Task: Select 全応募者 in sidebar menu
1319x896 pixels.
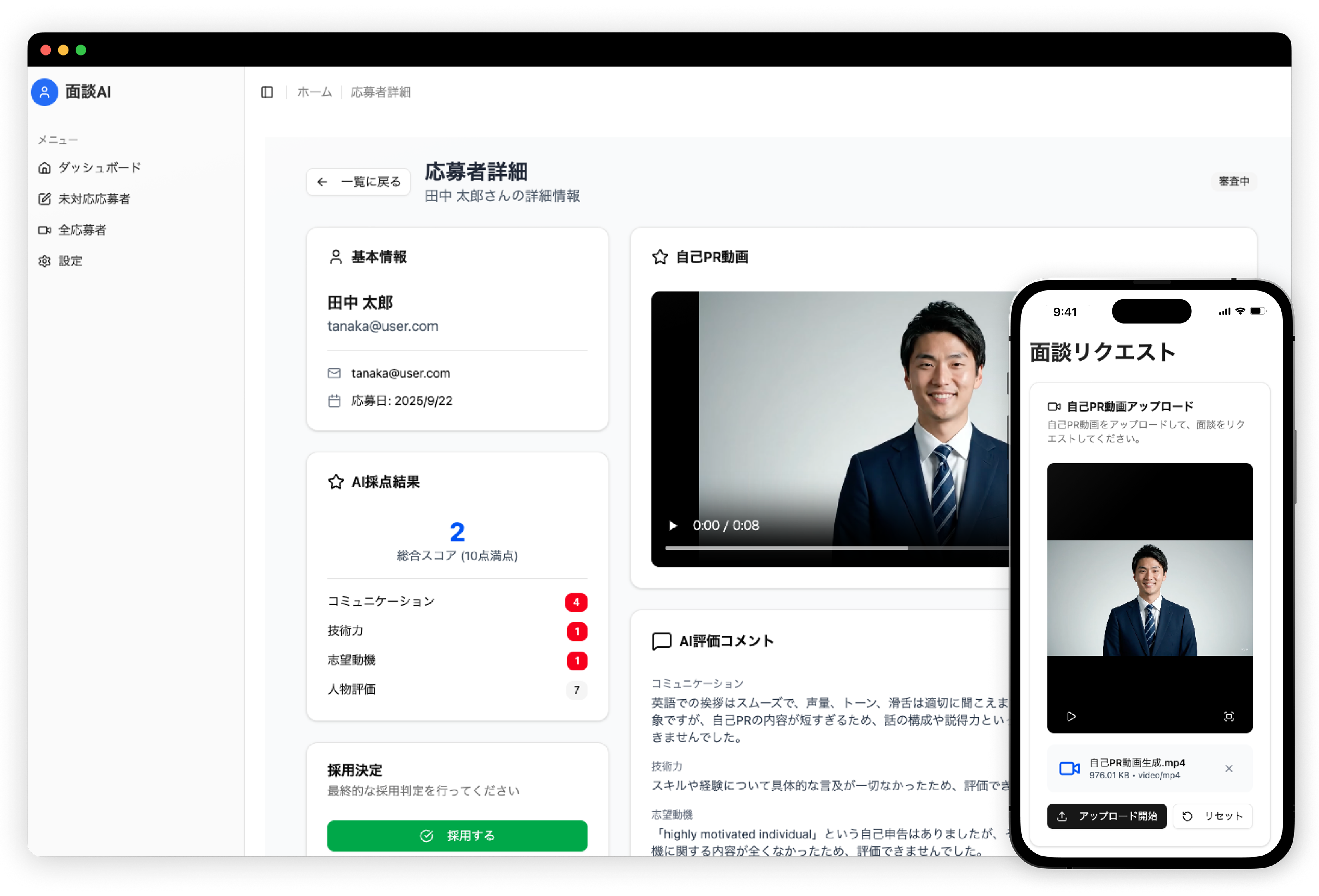Action: click(82, 230)
